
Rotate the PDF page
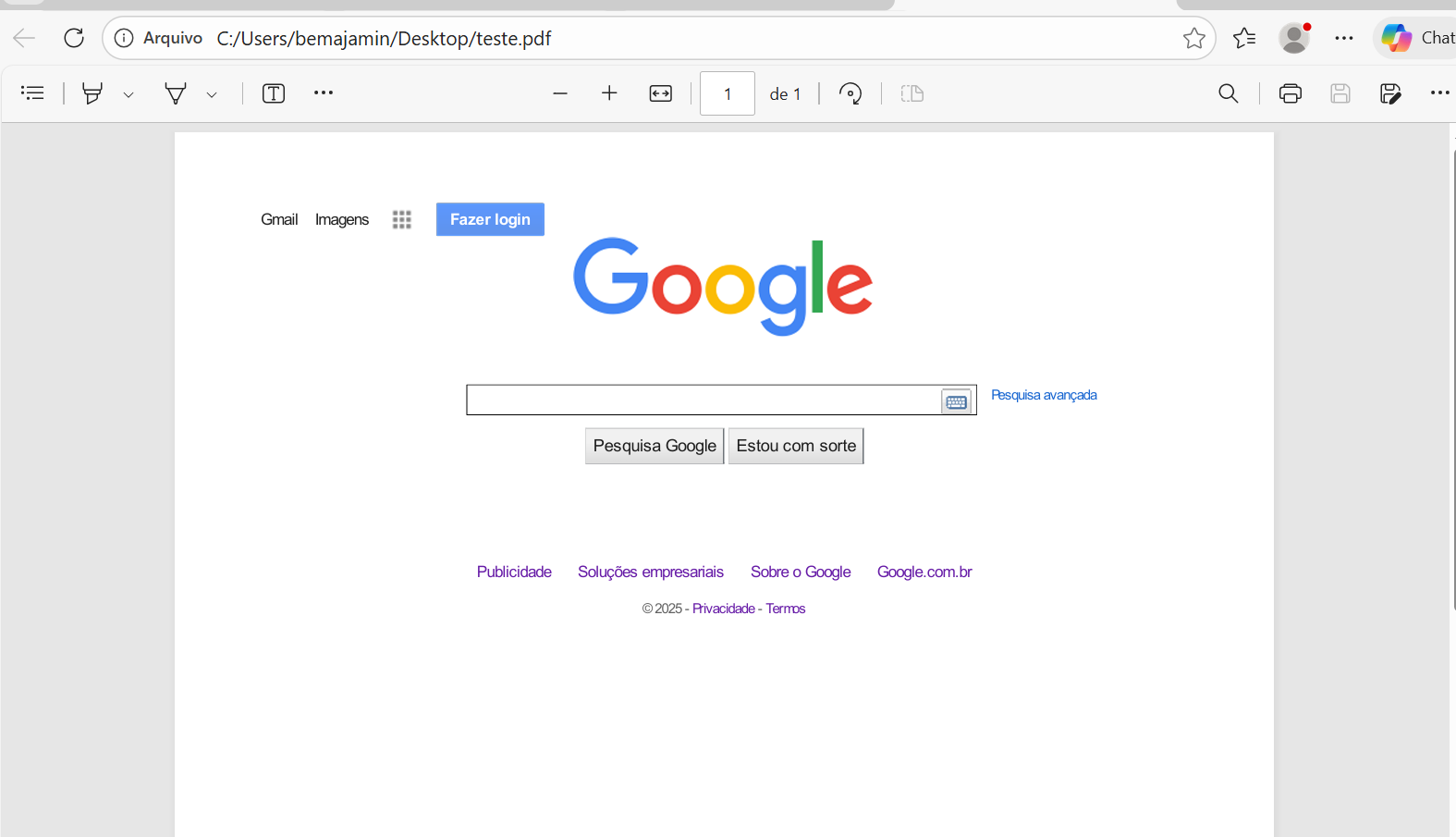[x=850, y=93]
